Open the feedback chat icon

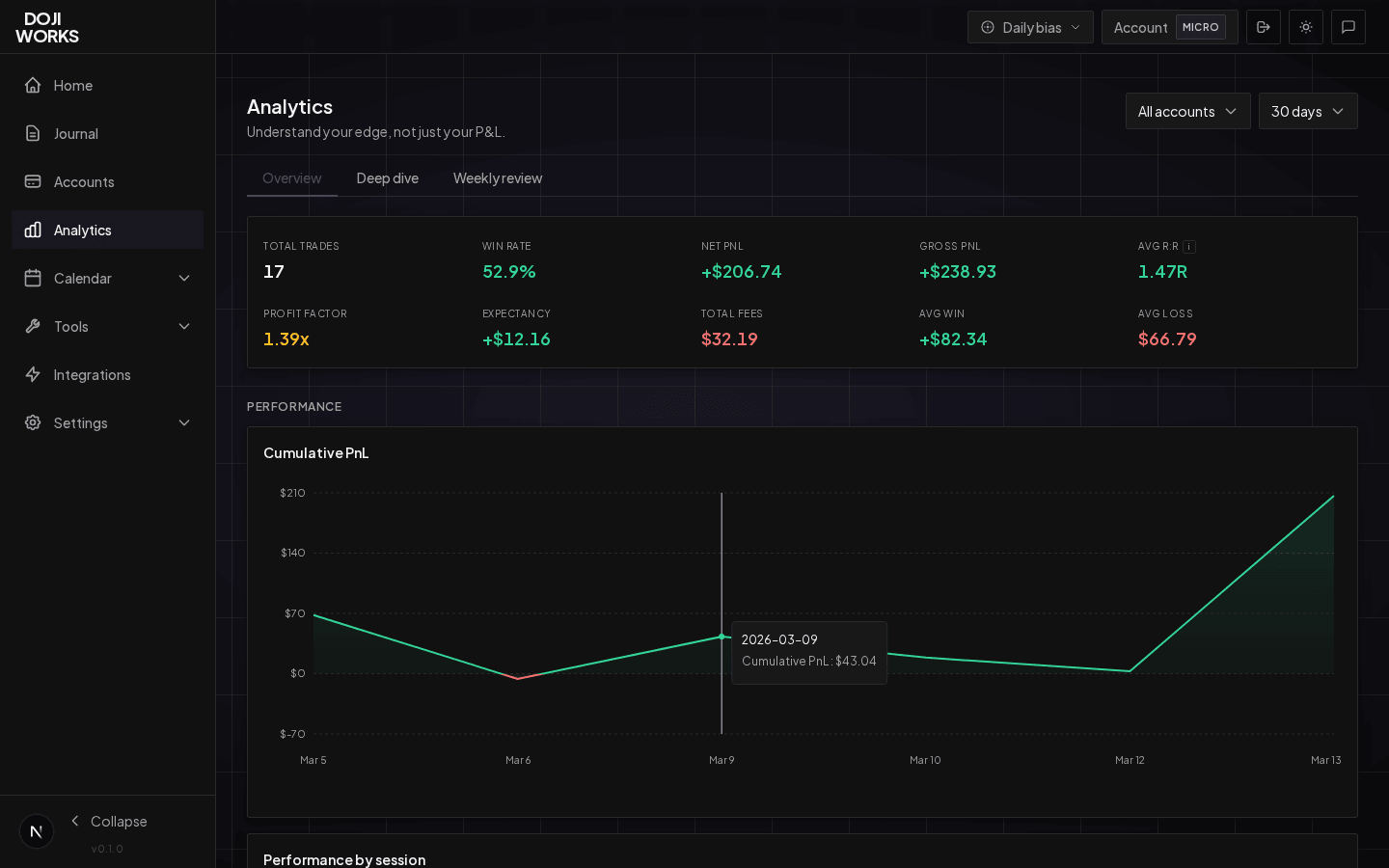[1348, 27]
